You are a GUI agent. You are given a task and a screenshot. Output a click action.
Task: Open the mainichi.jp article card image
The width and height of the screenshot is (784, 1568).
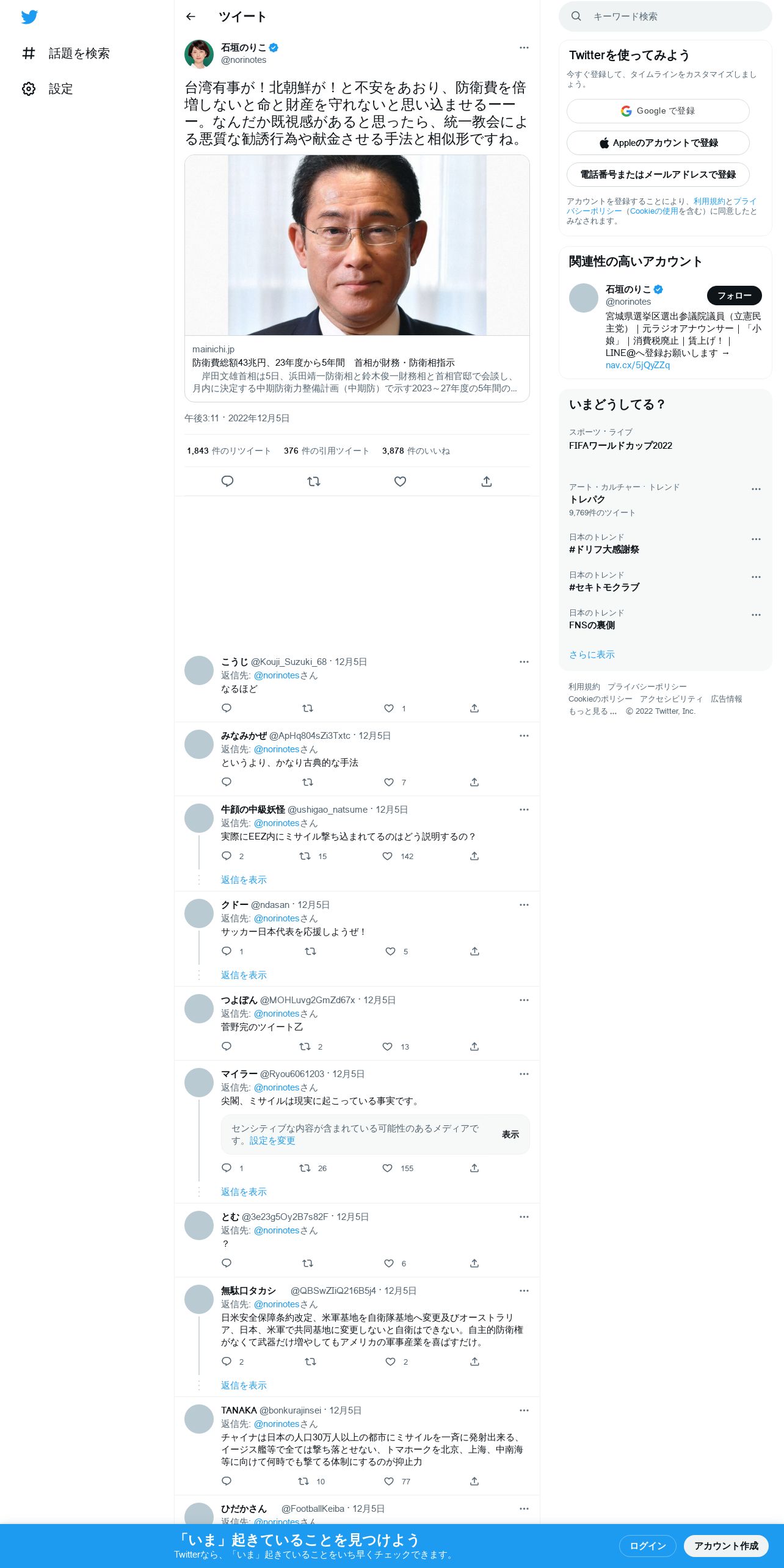pyautogui.click(x=357, y=245)
